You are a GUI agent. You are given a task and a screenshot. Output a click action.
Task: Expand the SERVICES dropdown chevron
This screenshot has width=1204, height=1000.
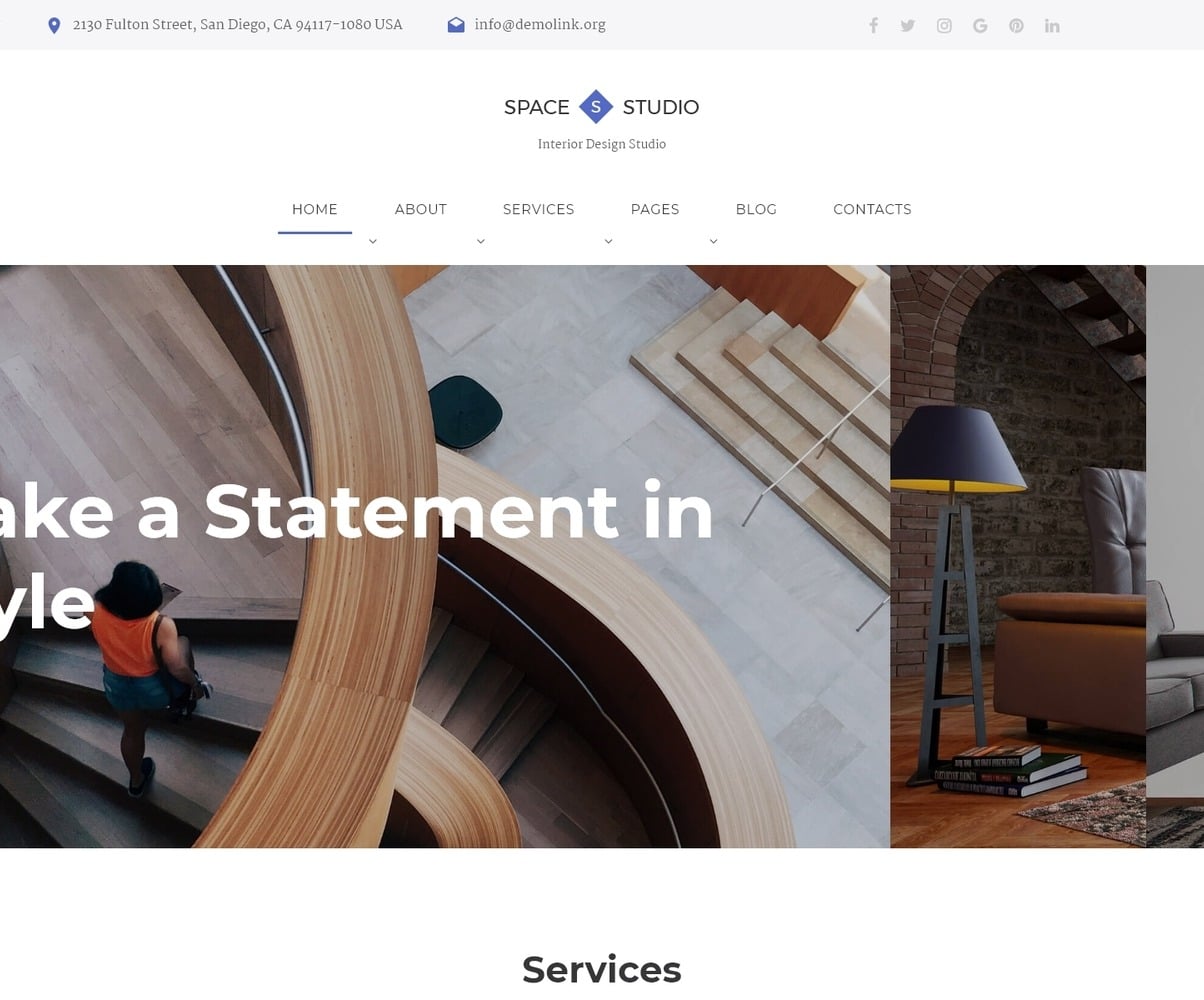click(481, 241)
